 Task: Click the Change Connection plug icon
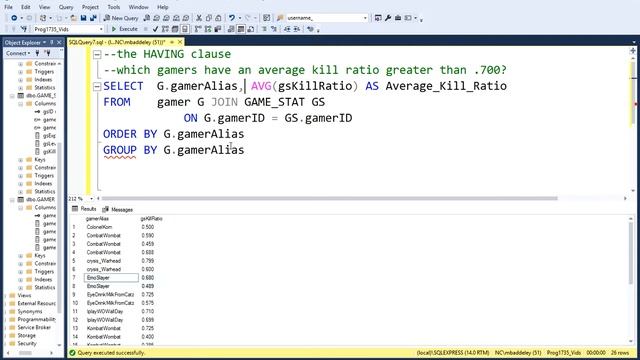pyautogui.click(x=24, y=29)
